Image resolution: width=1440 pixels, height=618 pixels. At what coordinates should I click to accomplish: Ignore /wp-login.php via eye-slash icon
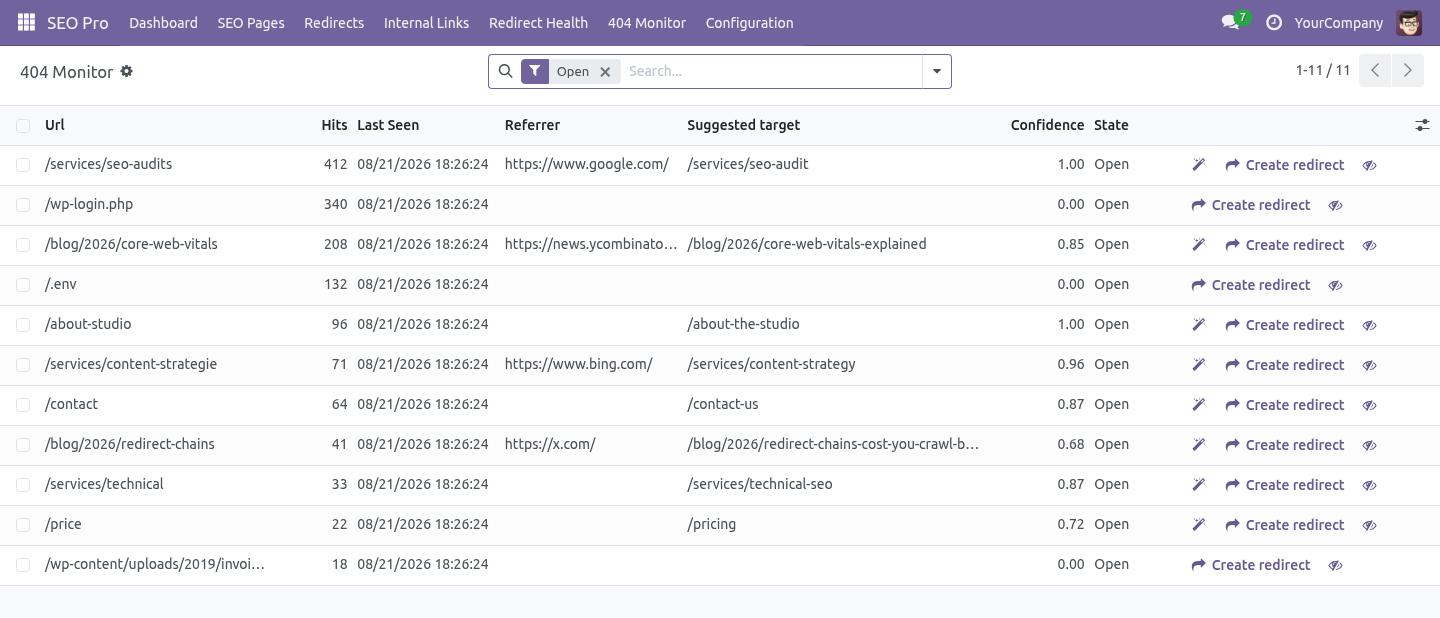[x=1336, y=205]
